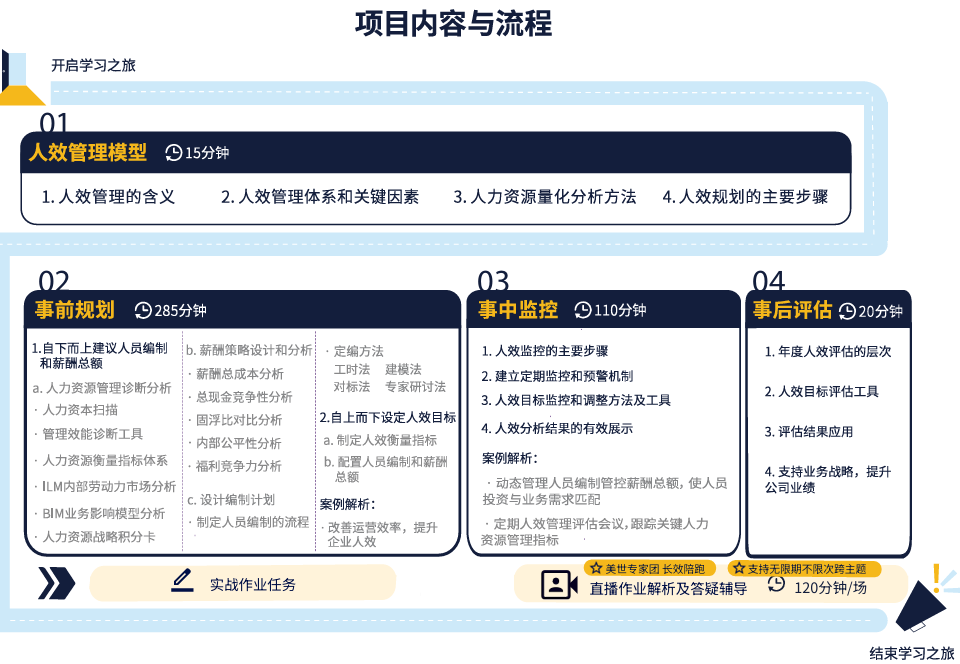Screen dimensions: 960x664
Task: Click the pencil icon in 实战作业任务
Action: [182, 581]
